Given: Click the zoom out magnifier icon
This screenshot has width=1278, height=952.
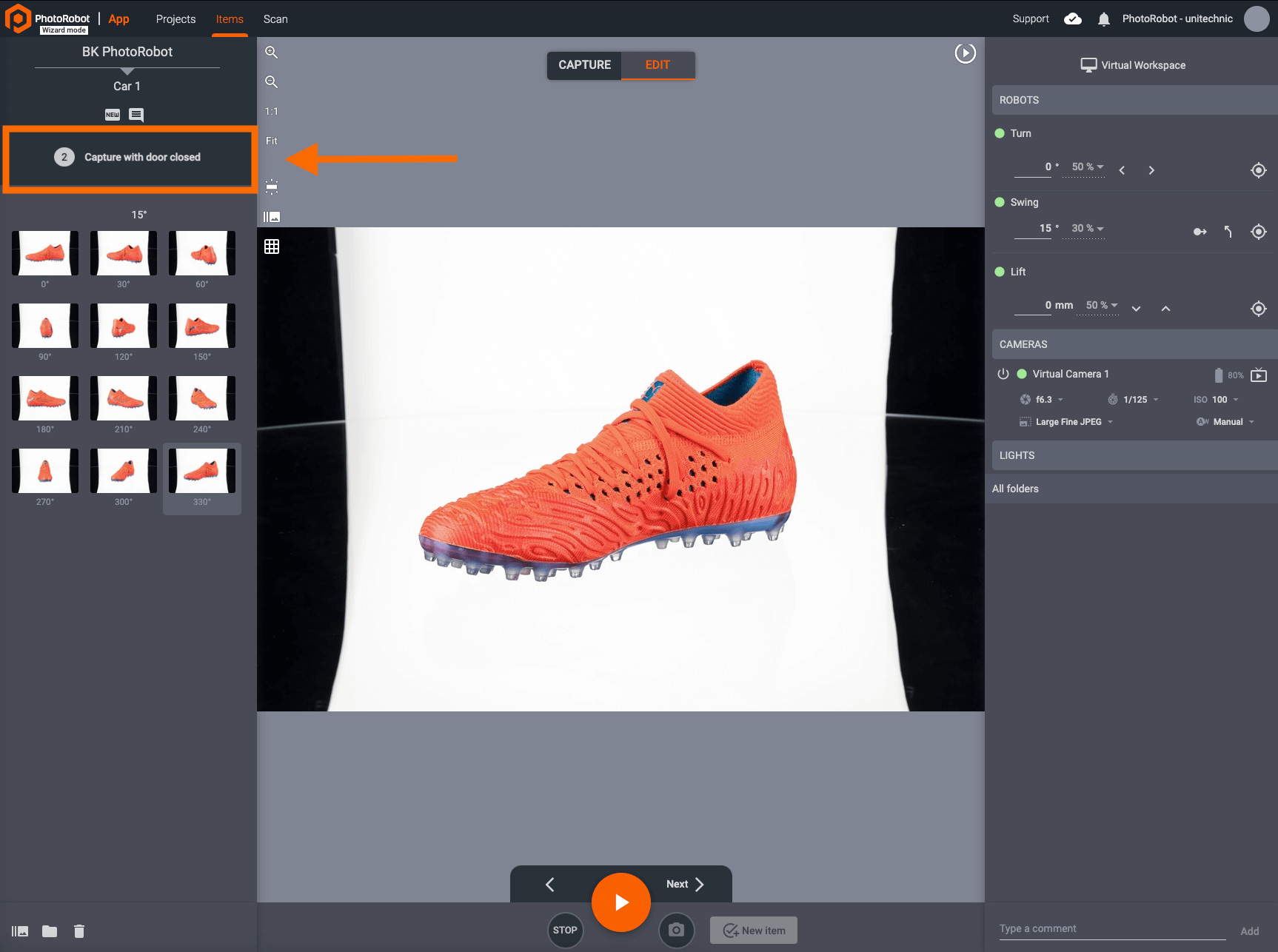Looking at the screenshot, I should point(272,82).
